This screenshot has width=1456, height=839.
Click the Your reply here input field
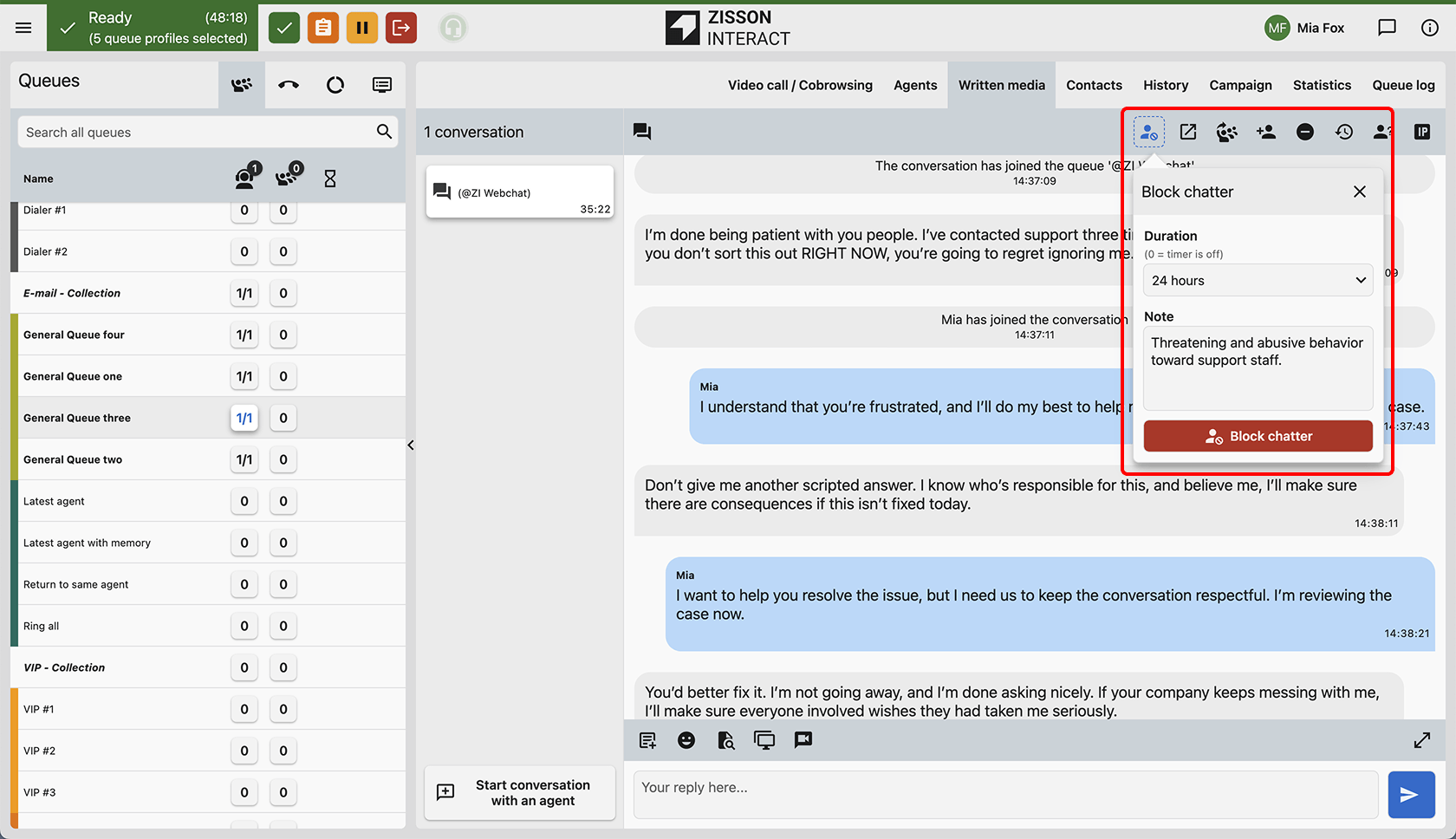1006,794
